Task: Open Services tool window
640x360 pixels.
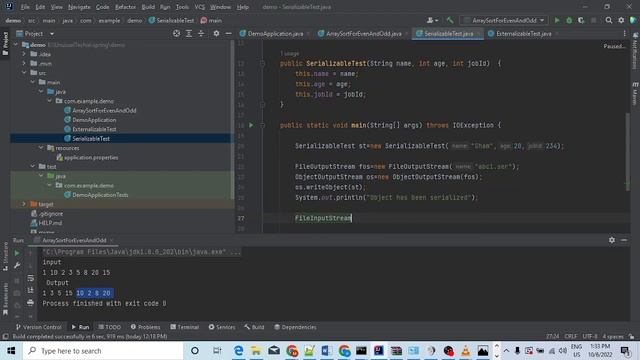Action: 222,327
